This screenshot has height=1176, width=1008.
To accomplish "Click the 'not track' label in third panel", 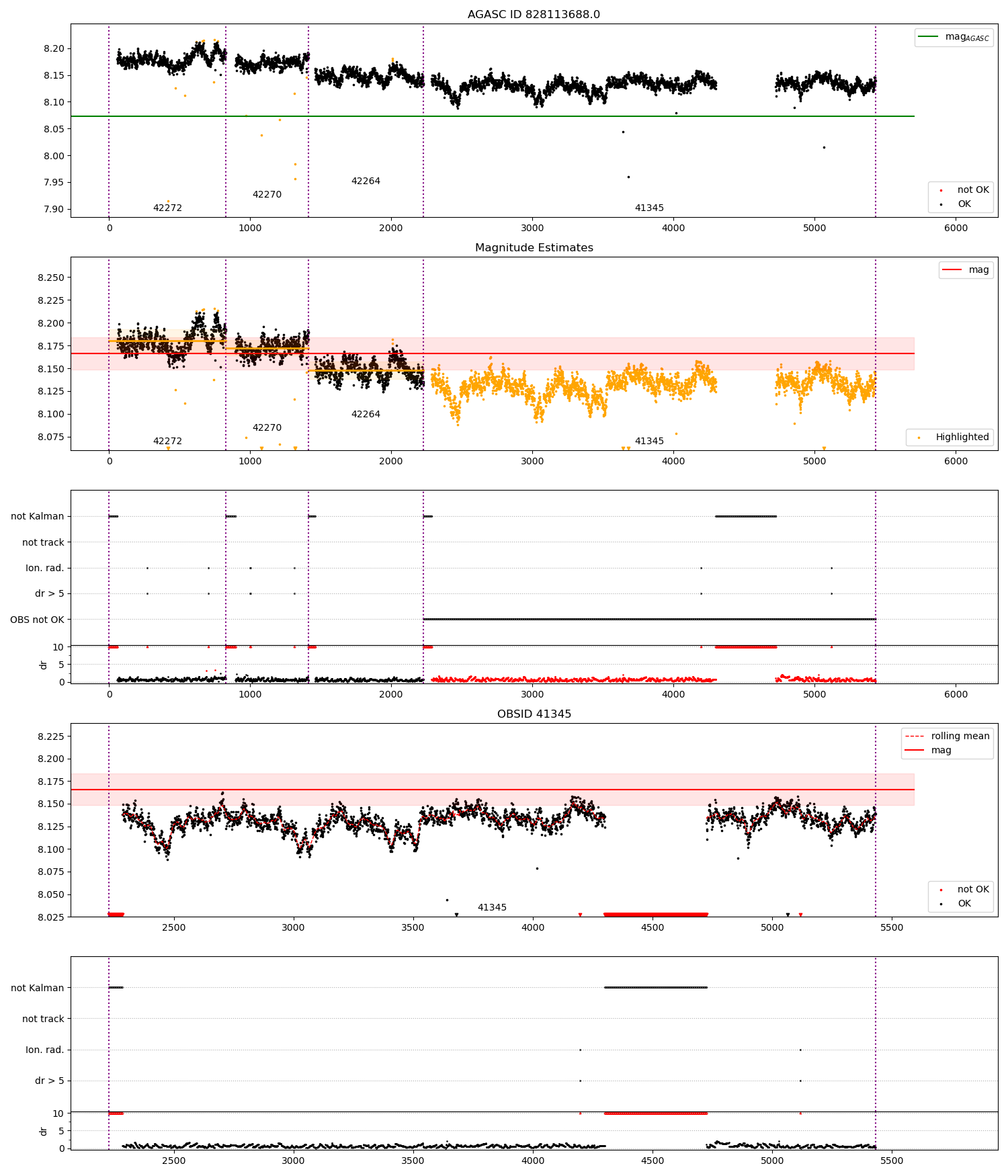I will coord(43,542).
